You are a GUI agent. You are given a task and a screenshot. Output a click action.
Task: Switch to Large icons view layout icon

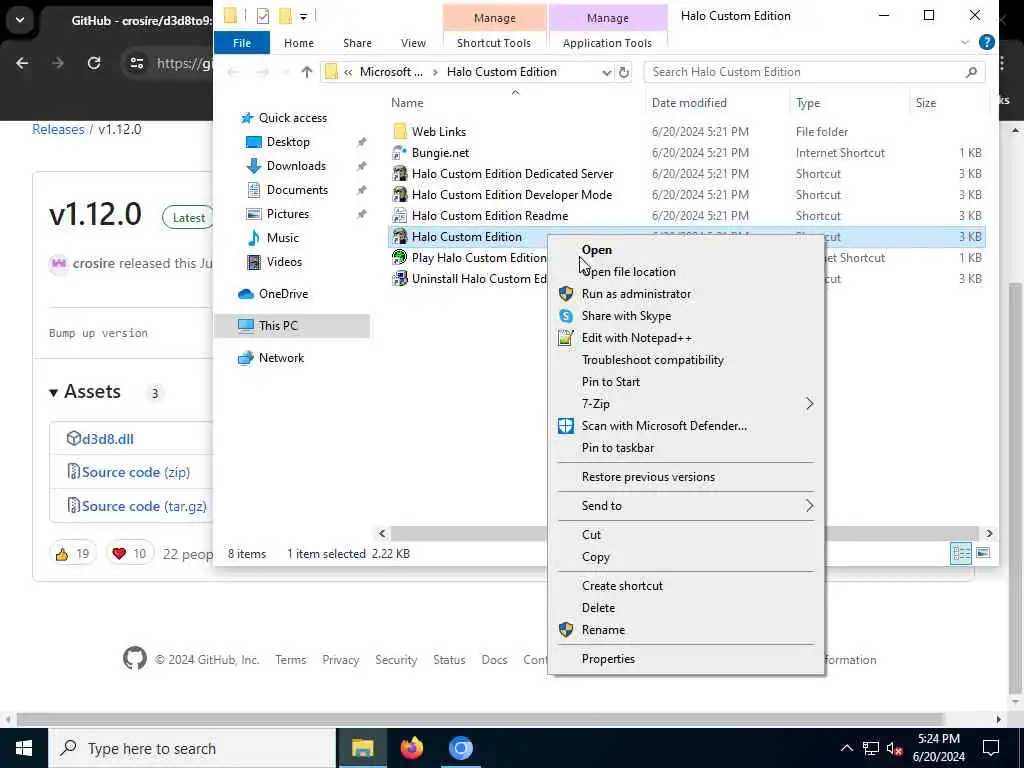(982, 553)
